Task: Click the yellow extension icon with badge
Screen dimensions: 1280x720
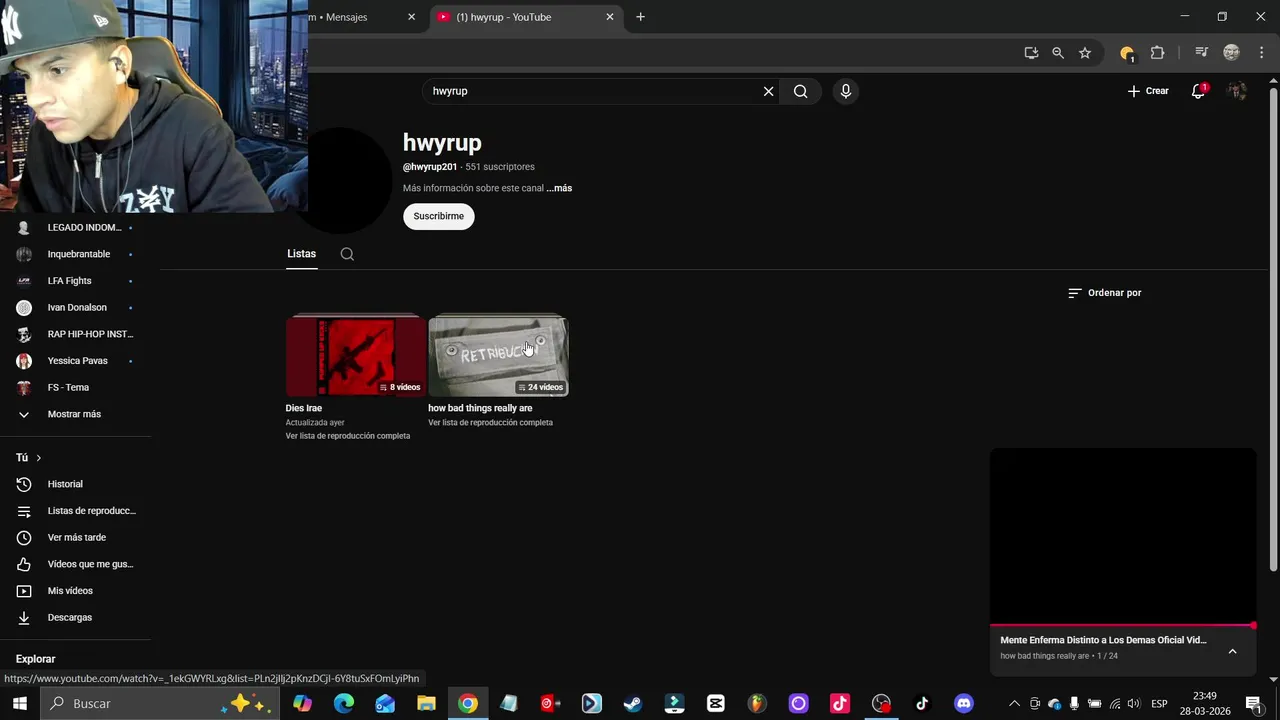Action: click(x=1127, y=53)
